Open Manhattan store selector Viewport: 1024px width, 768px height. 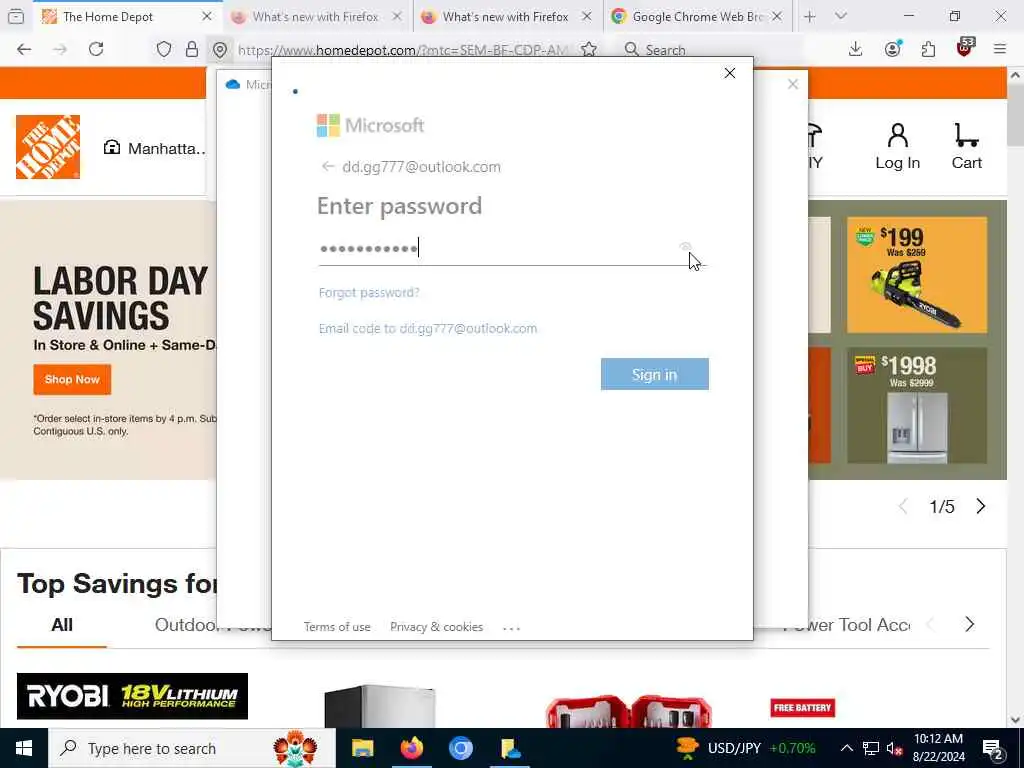point(155,148)
